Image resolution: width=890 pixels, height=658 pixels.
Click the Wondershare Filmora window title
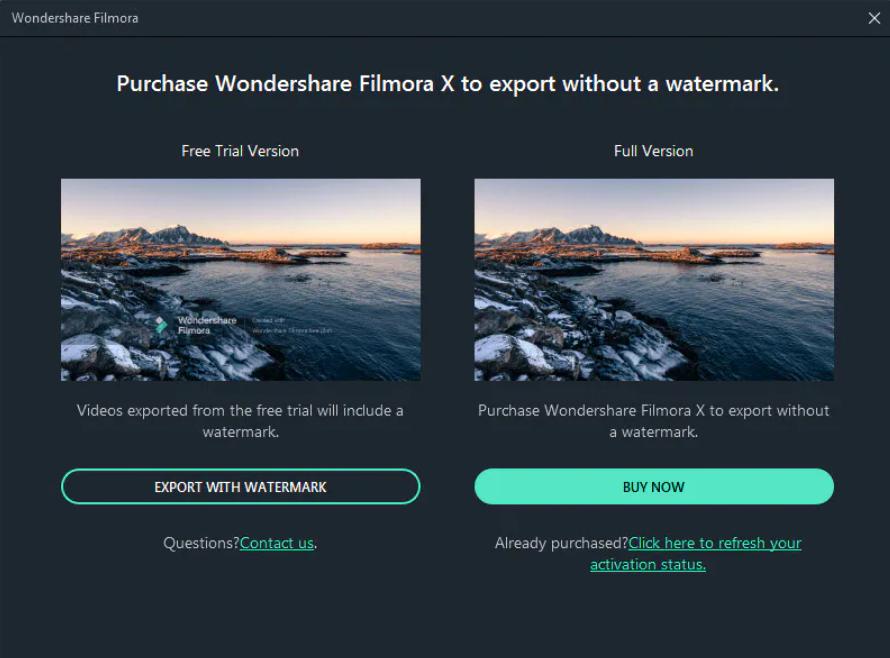tap(75, 18)
